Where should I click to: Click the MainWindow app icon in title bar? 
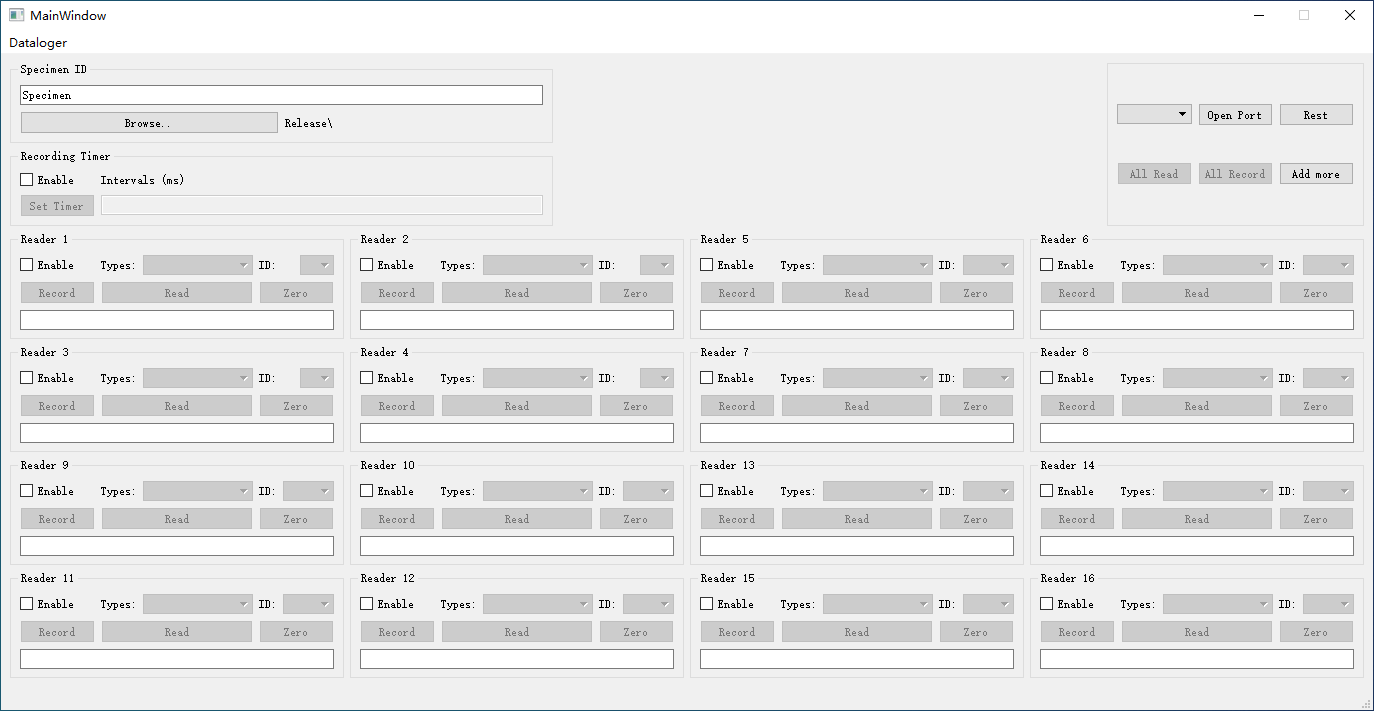click(16, 15)
